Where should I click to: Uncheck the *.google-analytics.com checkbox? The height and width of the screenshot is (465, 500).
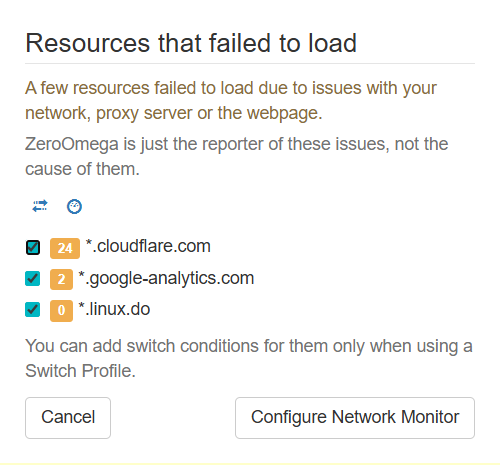pyautogui.click(x=32, y=278)
